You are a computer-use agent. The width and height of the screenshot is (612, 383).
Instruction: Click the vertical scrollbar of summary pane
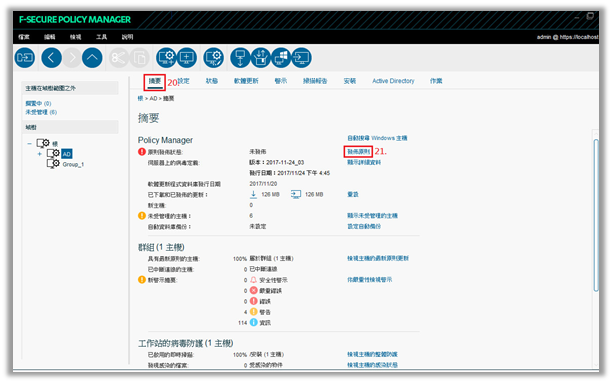click(596, 215)
